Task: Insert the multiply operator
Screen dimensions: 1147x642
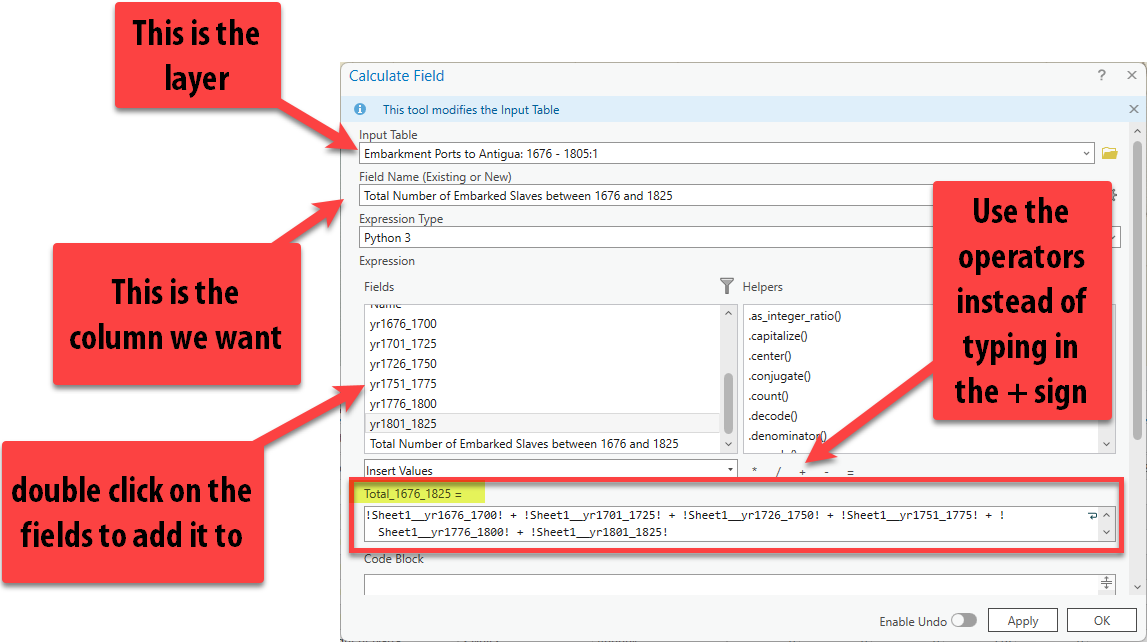Action: [754, 472]
